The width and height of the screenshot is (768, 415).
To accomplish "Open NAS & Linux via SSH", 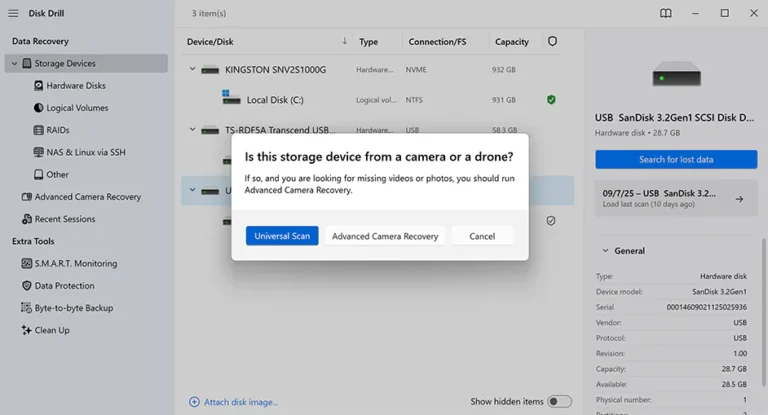I will [86, 152].
